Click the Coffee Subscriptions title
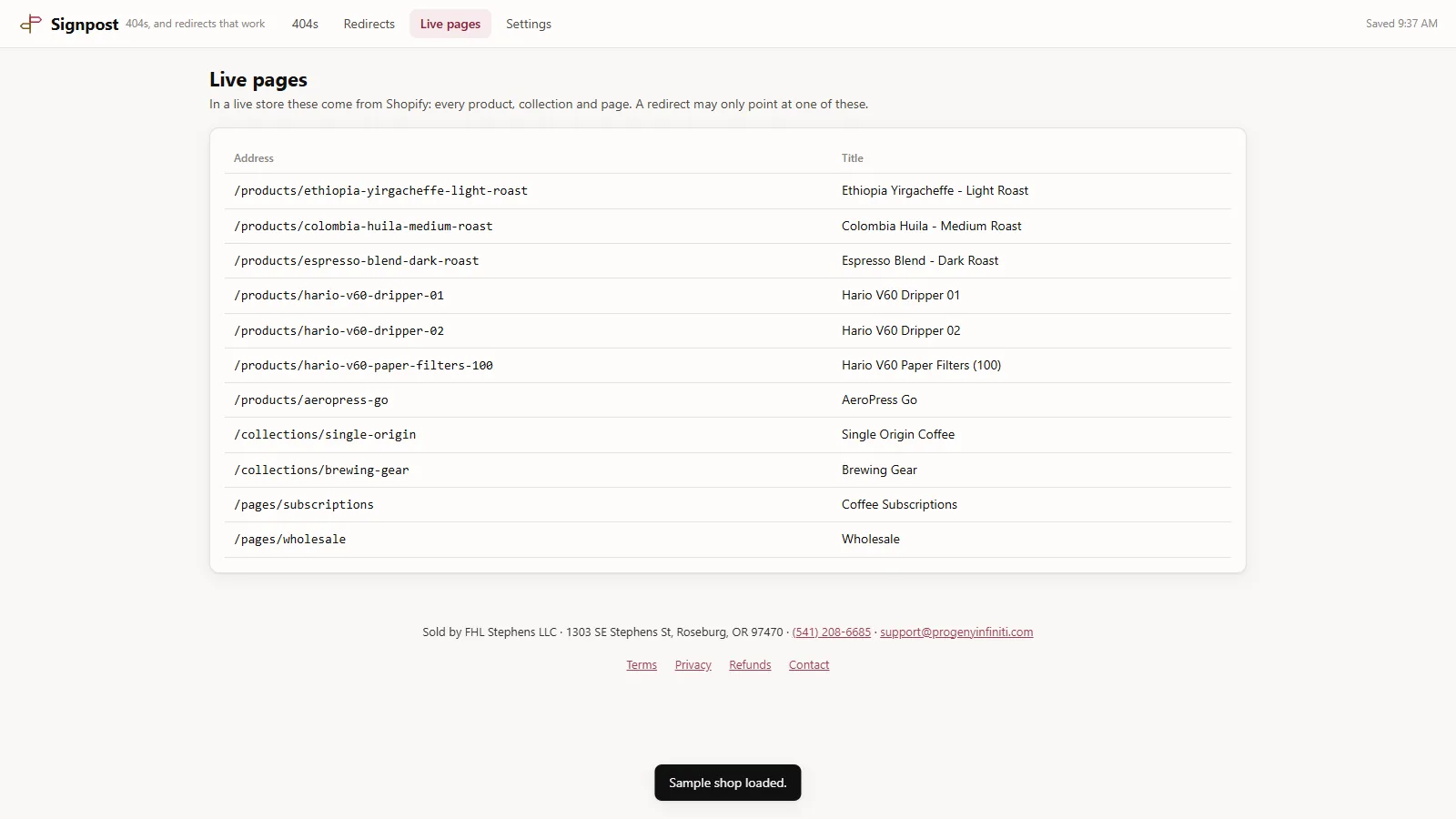Image resolution: width=1456 pixels, height=819 pixels. pyautogui.click(x=899, y=505)
